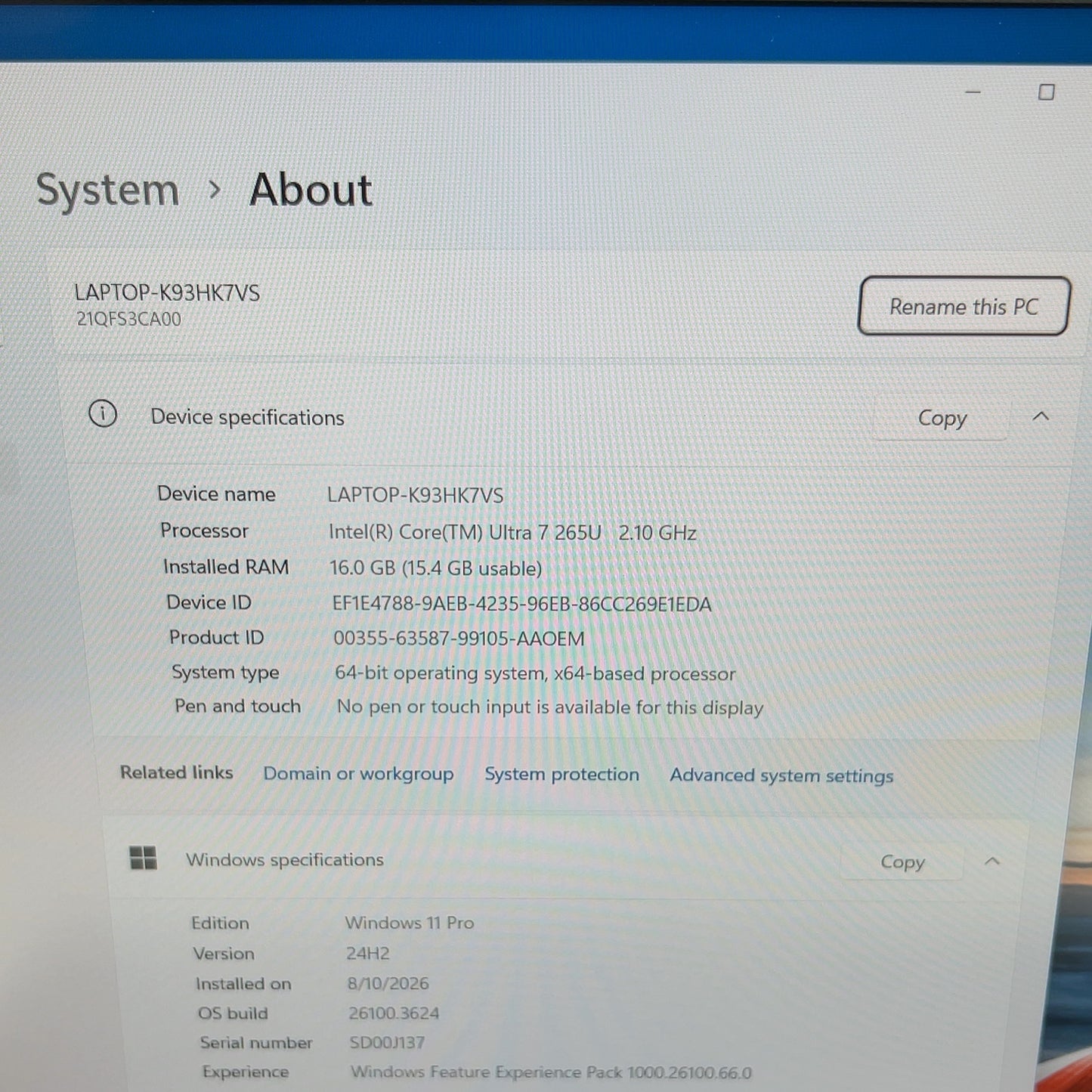The width and height of the screenshot is (1092, 1092).
Task: Click the Pen and touch label
Action: coord(237,706)
